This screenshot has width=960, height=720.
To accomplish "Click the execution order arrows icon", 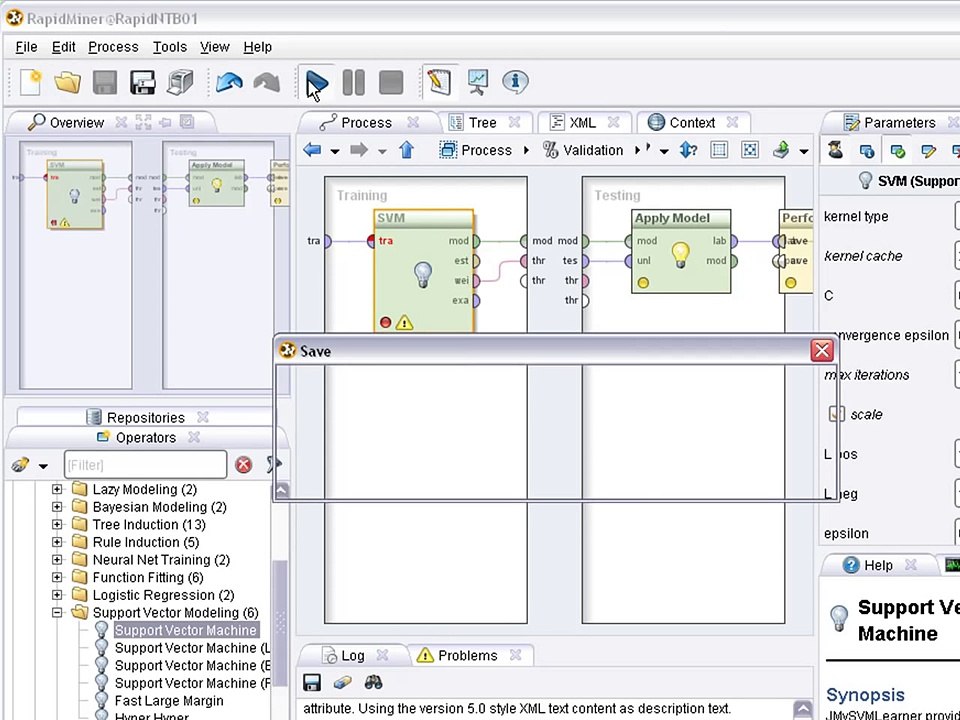I will tap(688, 150).
